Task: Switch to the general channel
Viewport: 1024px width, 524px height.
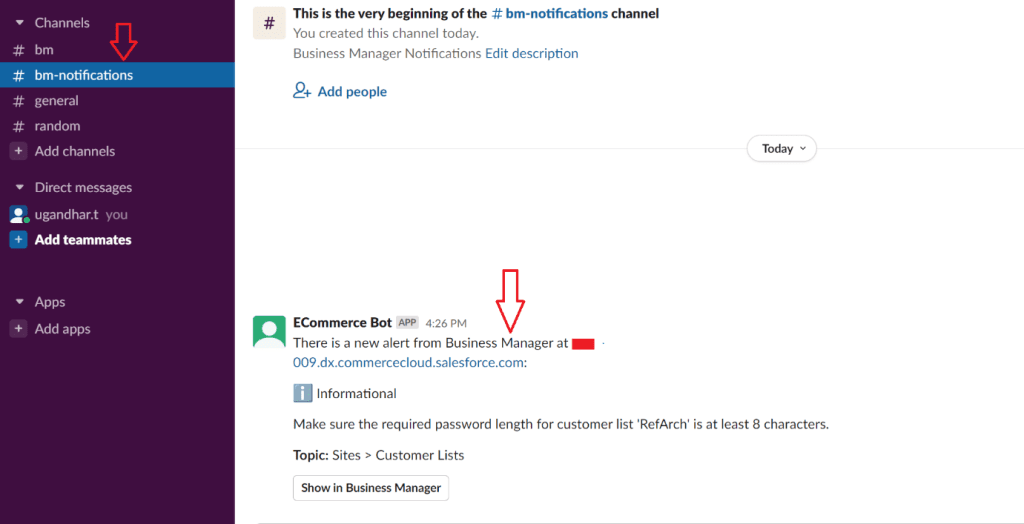Action: pyautogui.click(x=56, y=101)
